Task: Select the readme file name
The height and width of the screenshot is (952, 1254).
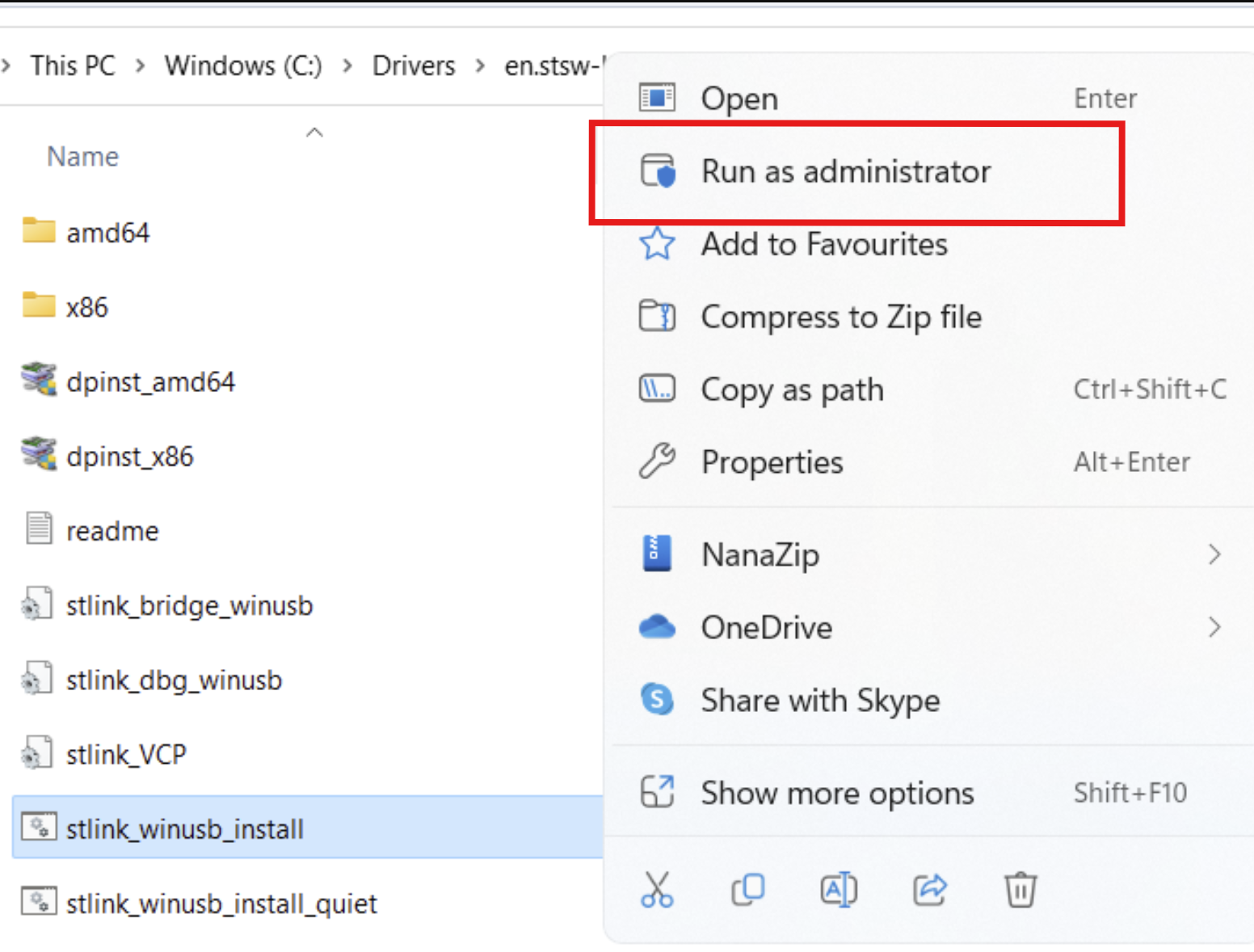Action: click(x=112, y=531)
